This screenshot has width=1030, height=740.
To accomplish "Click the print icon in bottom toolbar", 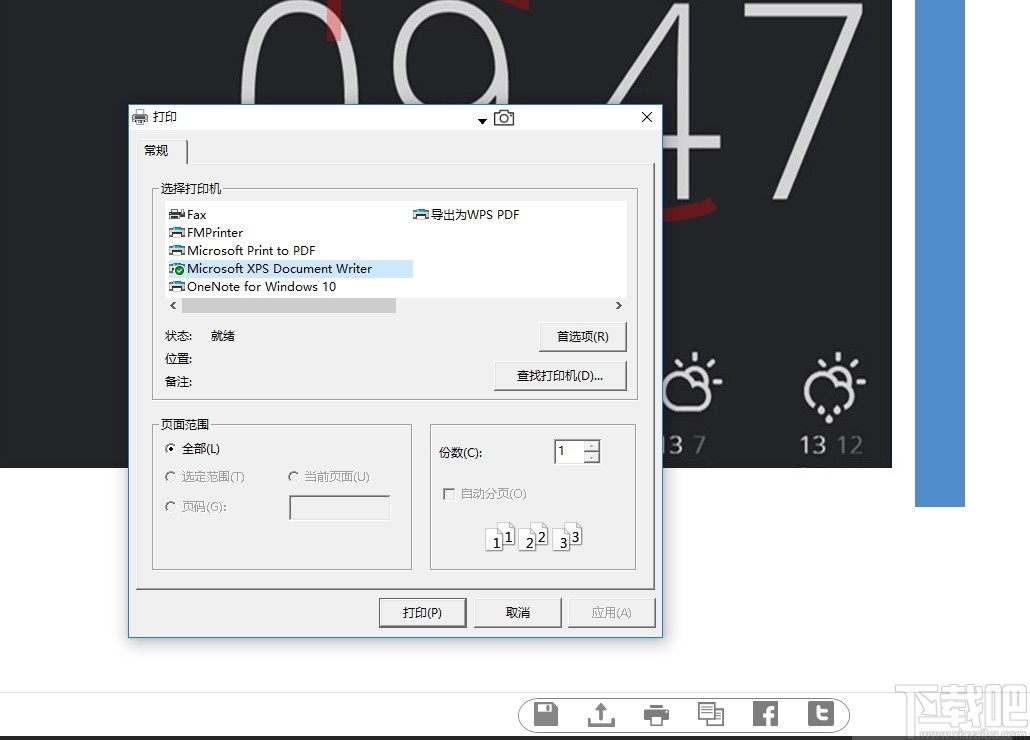I will click(x=656, y=714).
